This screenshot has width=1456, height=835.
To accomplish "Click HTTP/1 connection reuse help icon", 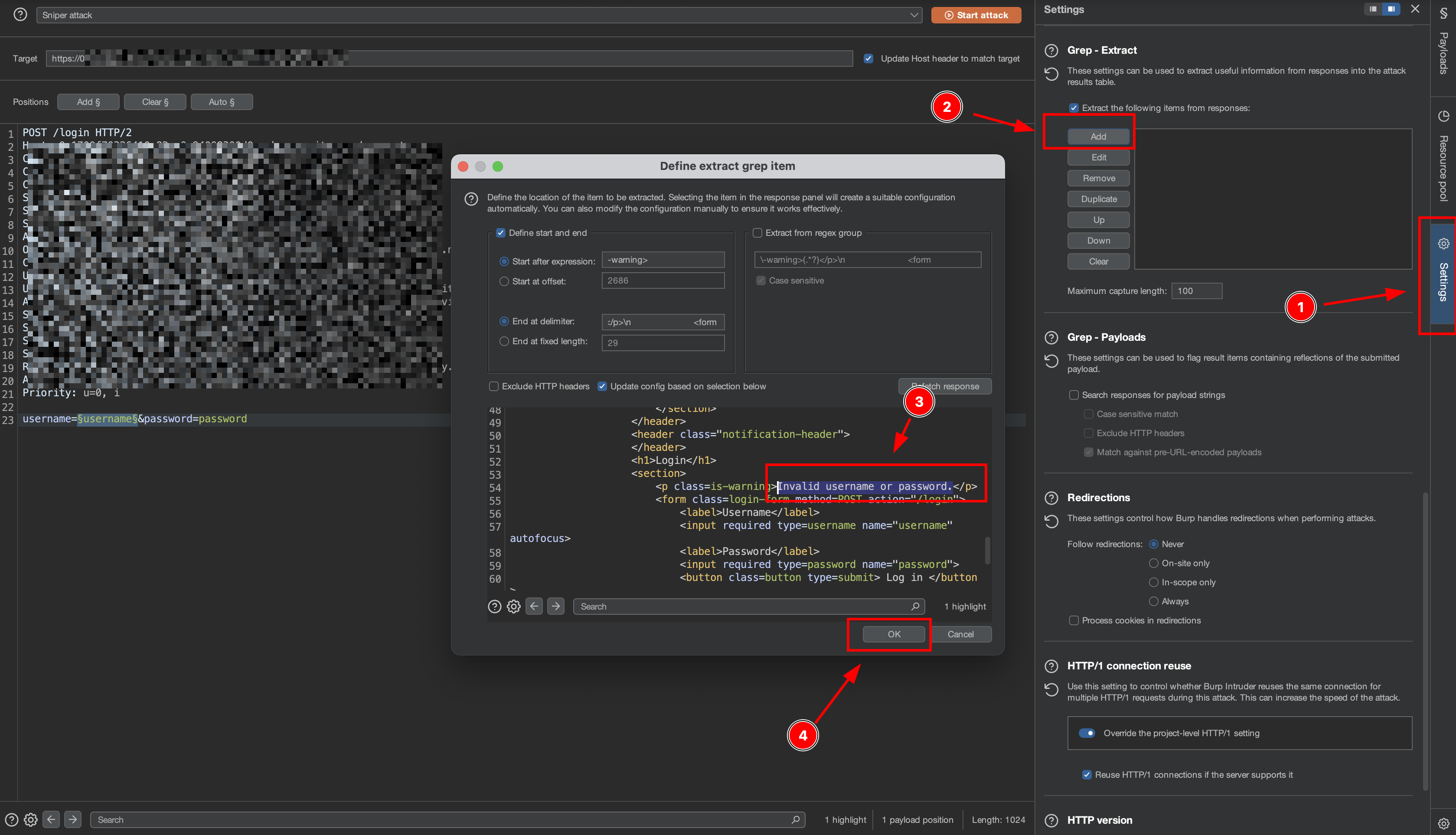I will [x=1051, y=666].
